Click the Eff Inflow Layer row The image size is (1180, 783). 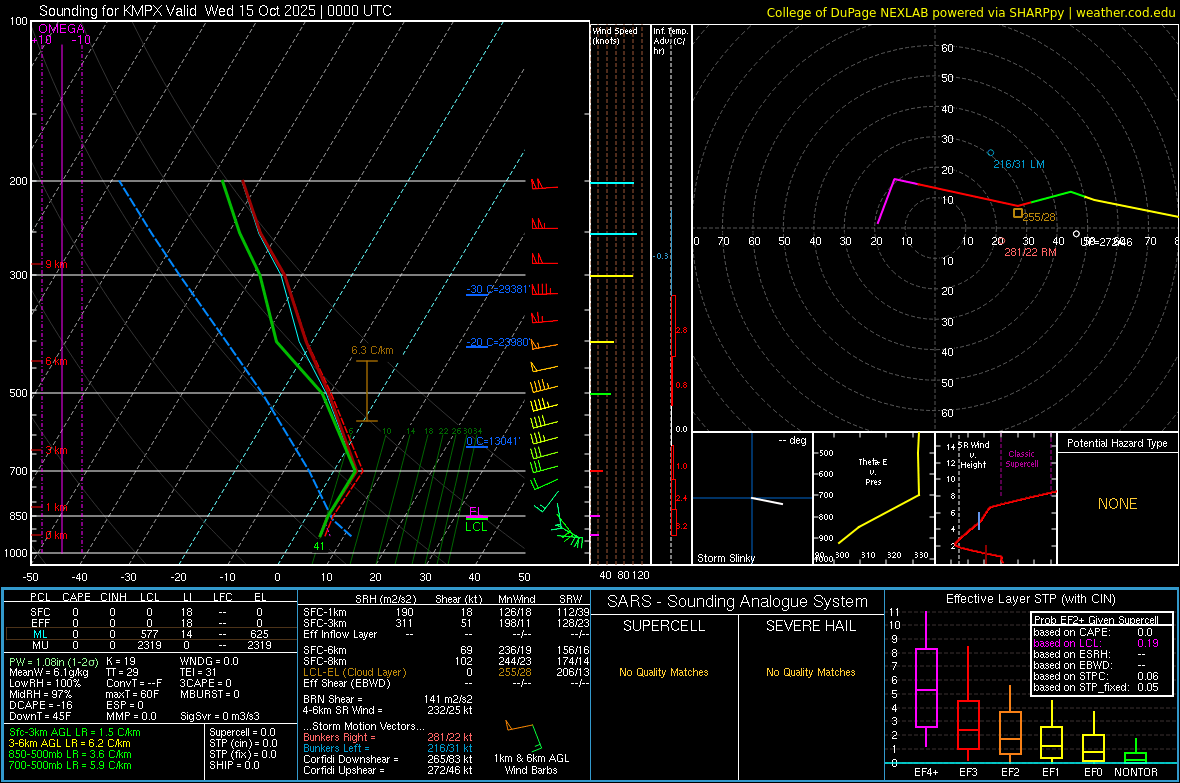coord(446,634)
